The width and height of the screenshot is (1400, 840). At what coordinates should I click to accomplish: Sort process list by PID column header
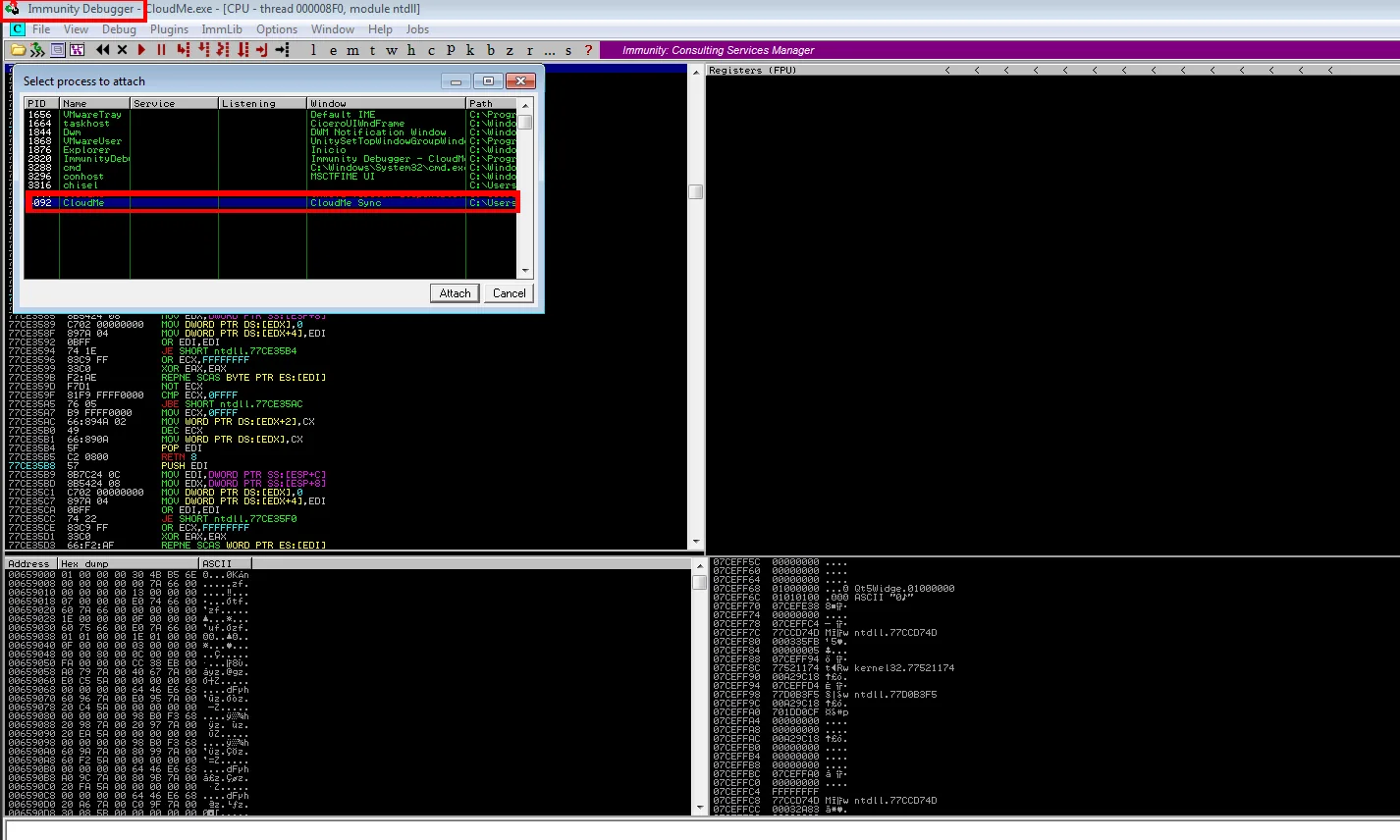(42, 103)
